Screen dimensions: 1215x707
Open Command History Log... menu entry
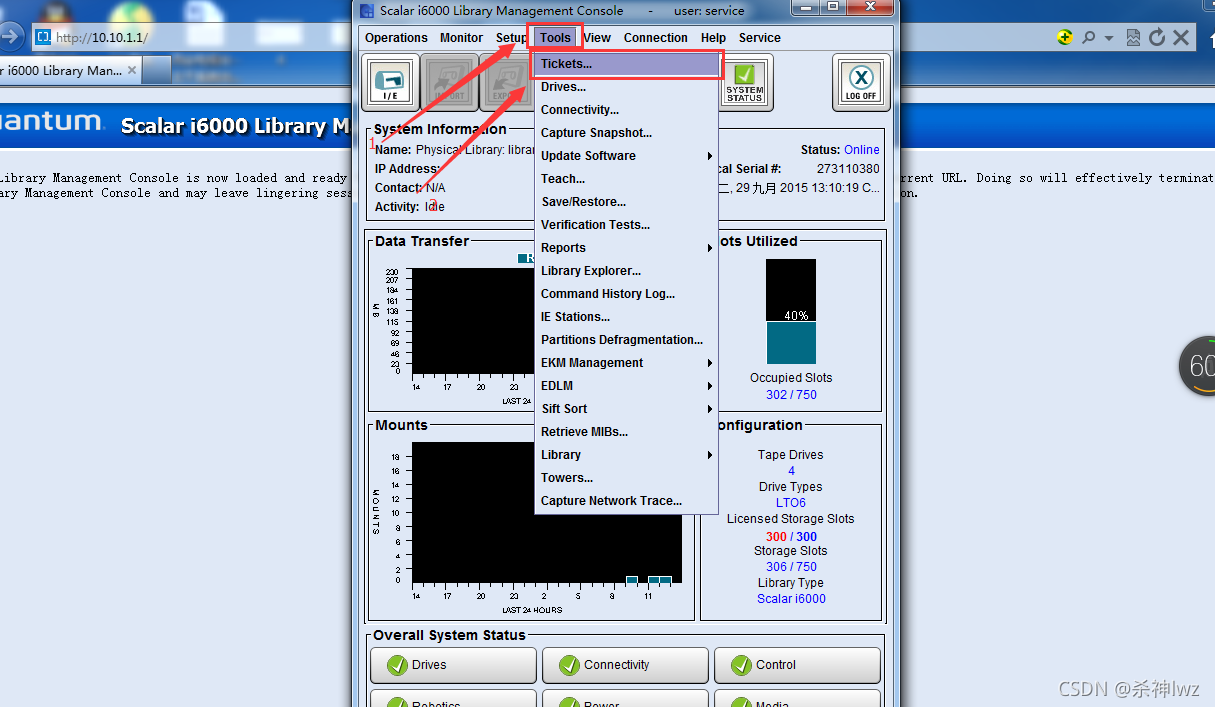point(627,294)
